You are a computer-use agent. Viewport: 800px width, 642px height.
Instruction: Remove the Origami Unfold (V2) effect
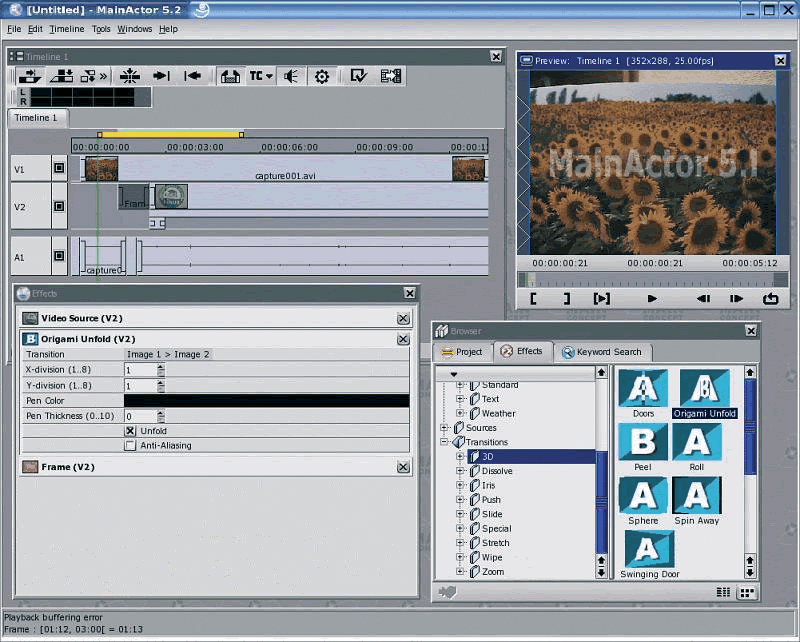[x=403, y=339]
